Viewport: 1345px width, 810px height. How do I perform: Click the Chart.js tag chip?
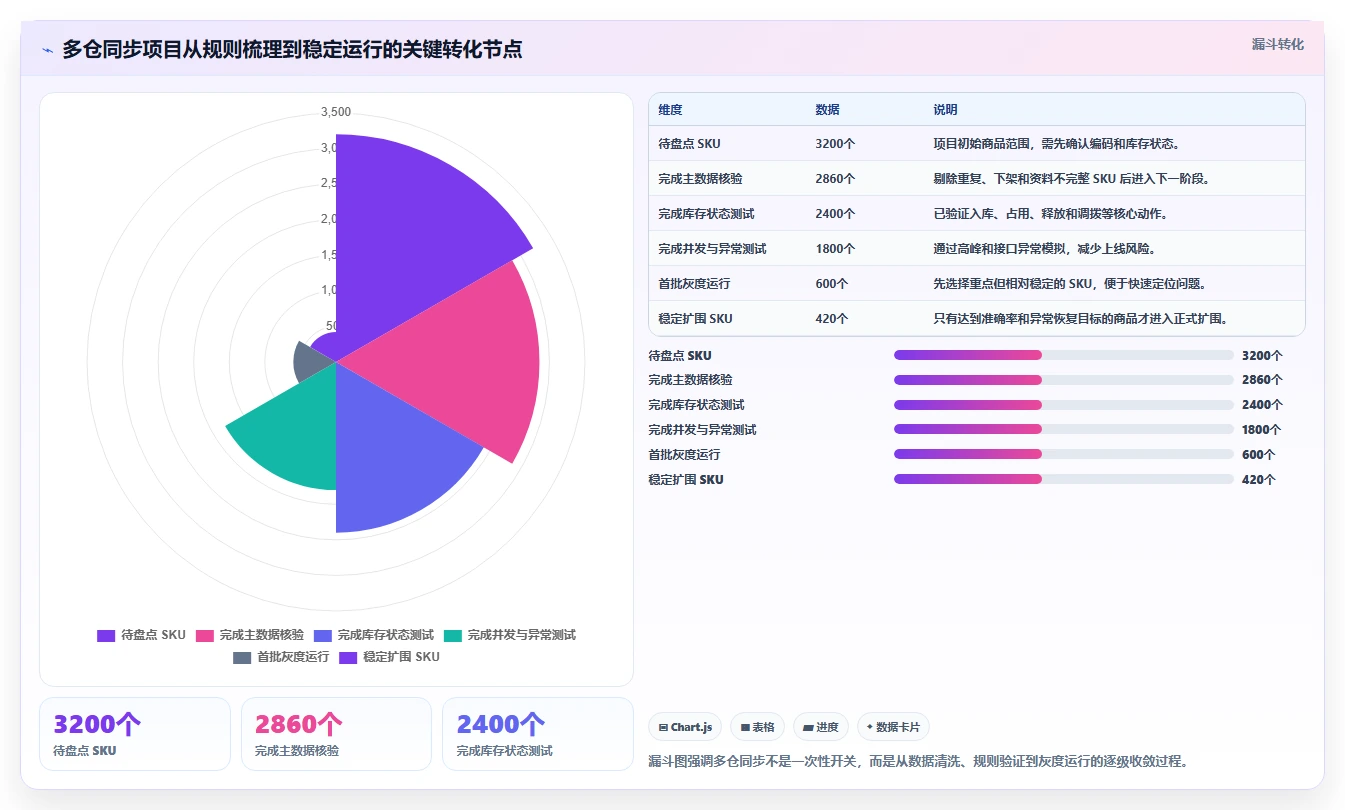(685, 727)
